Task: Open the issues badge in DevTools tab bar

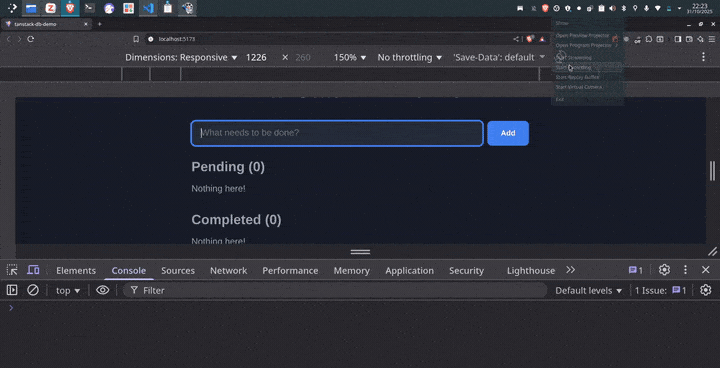Action: [636, 270]
